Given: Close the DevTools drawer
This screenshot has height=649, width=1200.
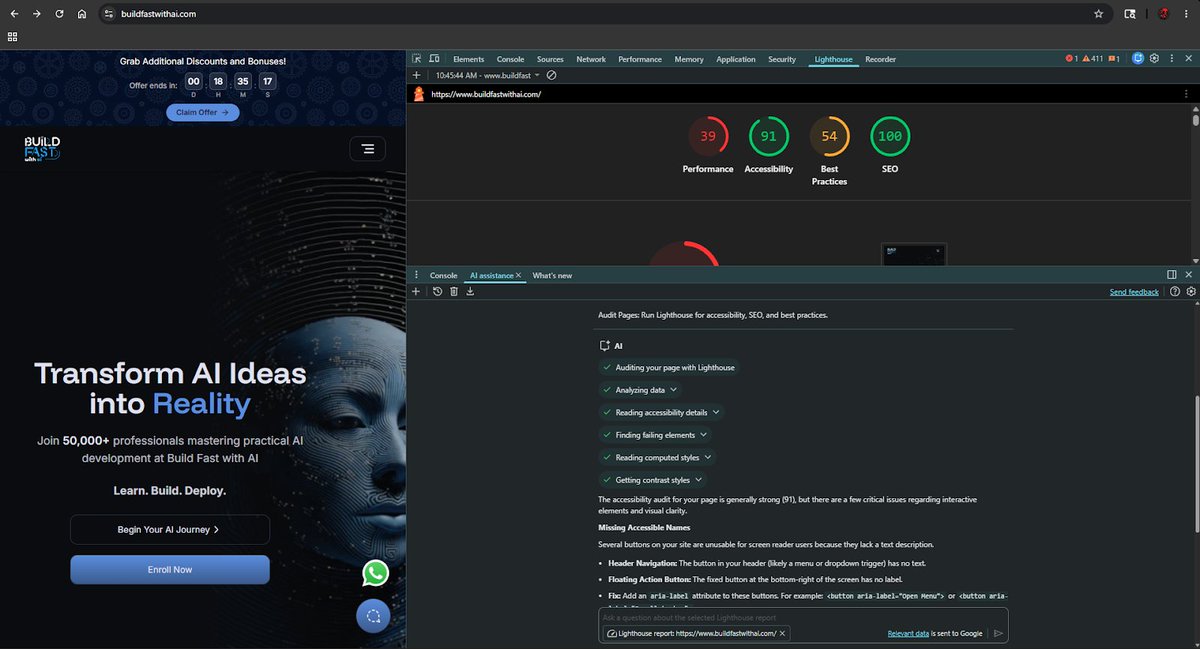Looking at the screenshot, I should pyautogui.click(x=1188, y=275).
